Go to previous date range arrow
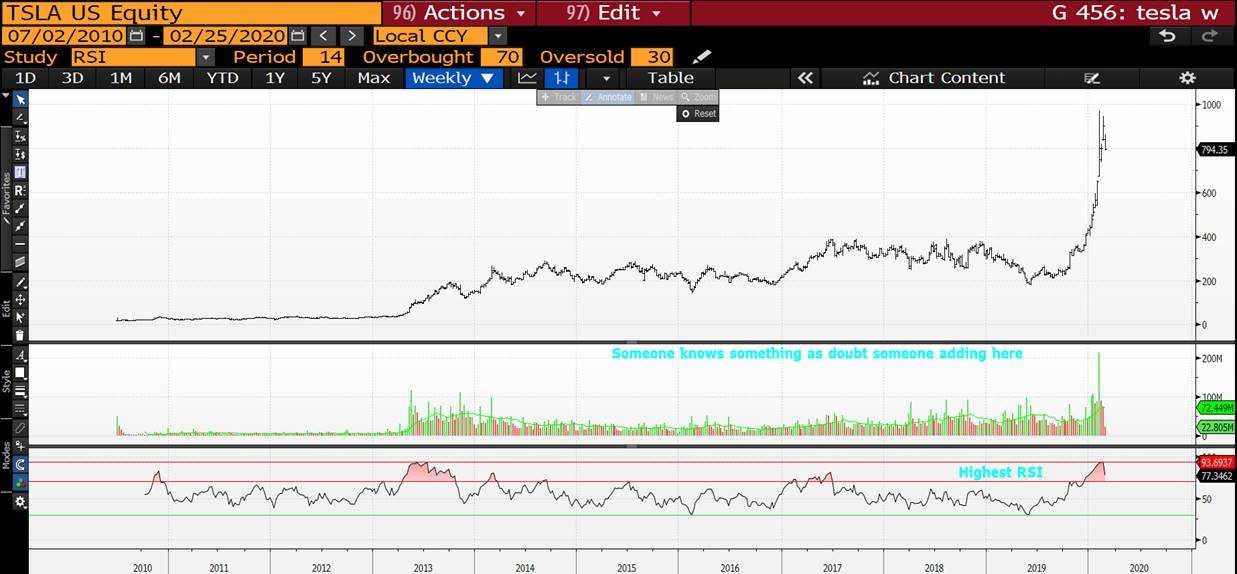The height and width of the screenshot is (574, 1237). (x=324, y=36)
